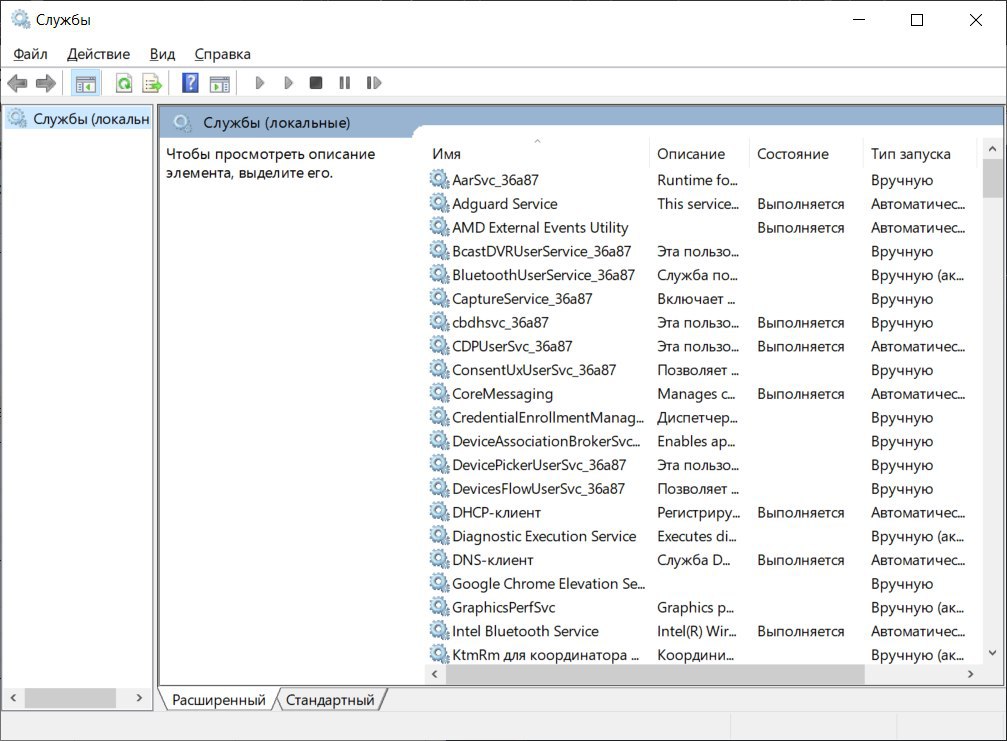Click the Back arrow toolbar icon
1007x741 pixels.
17,83
